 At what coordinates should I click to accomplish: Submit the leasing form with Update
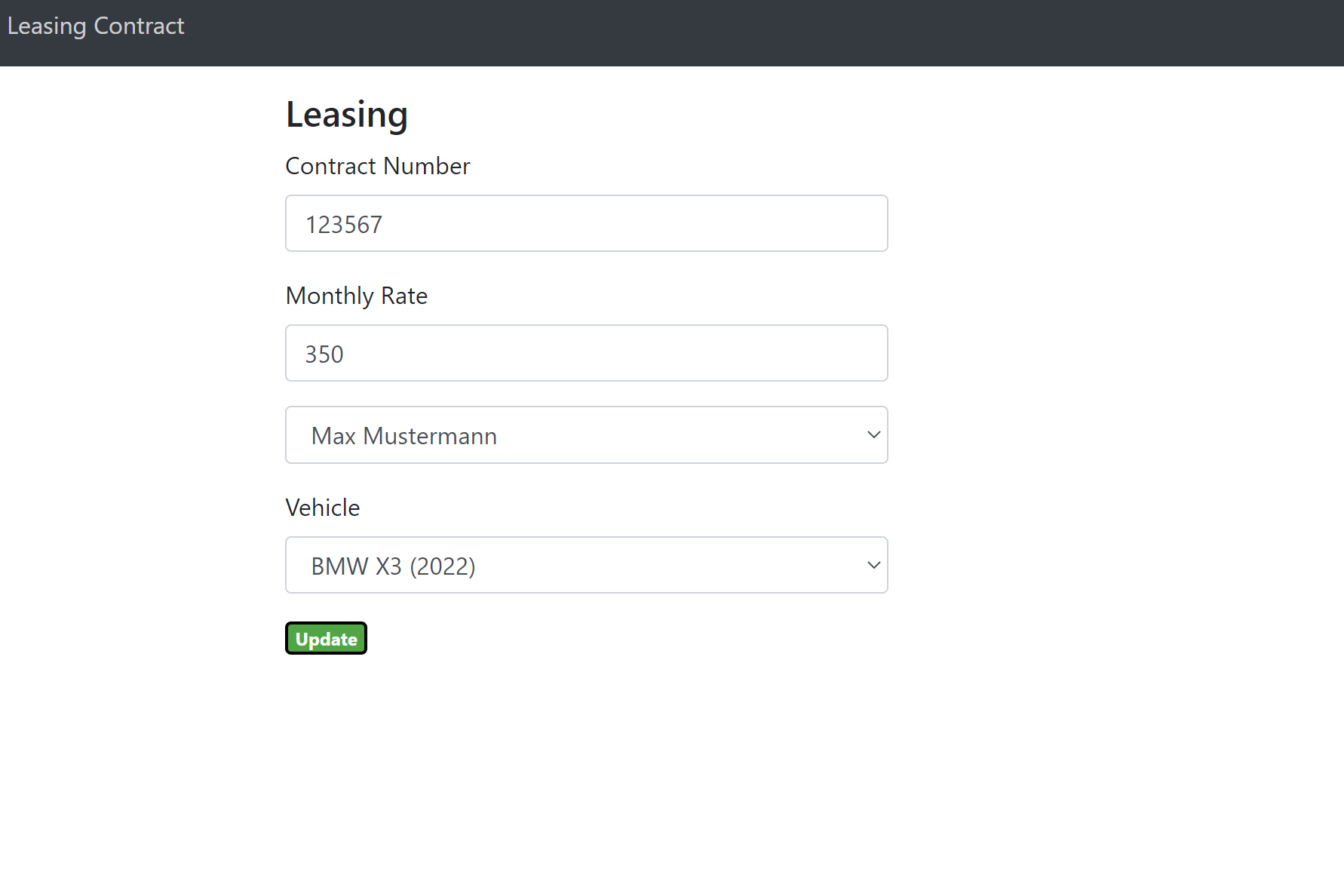[x=325, y=638]
